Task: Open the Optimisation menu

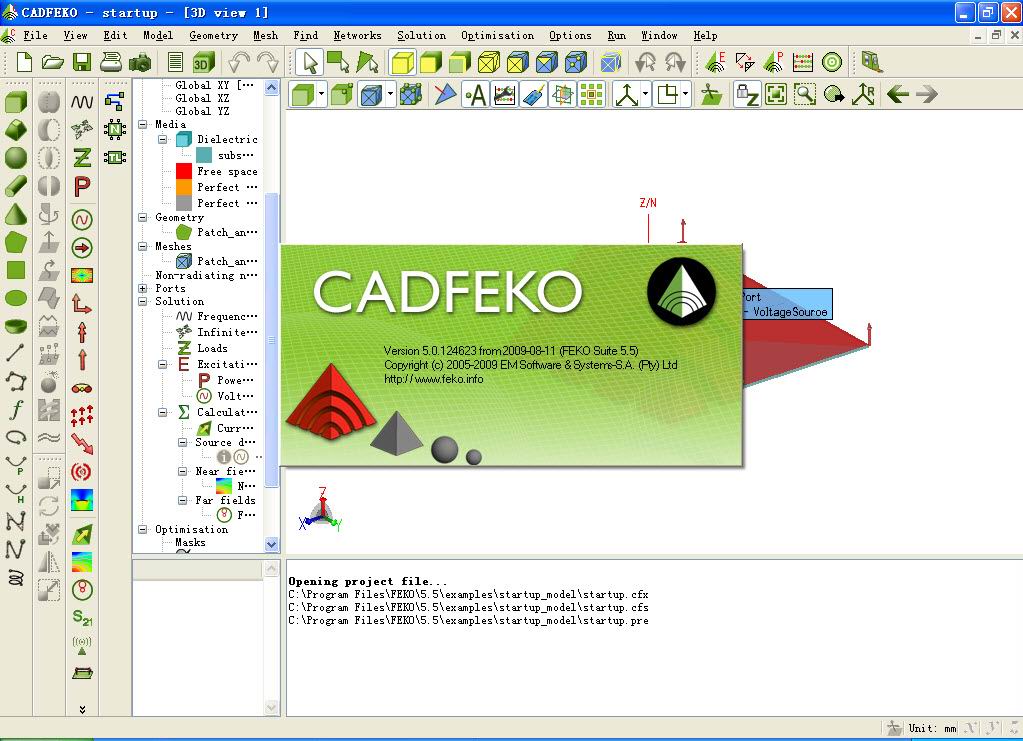Action: point(498,35)
